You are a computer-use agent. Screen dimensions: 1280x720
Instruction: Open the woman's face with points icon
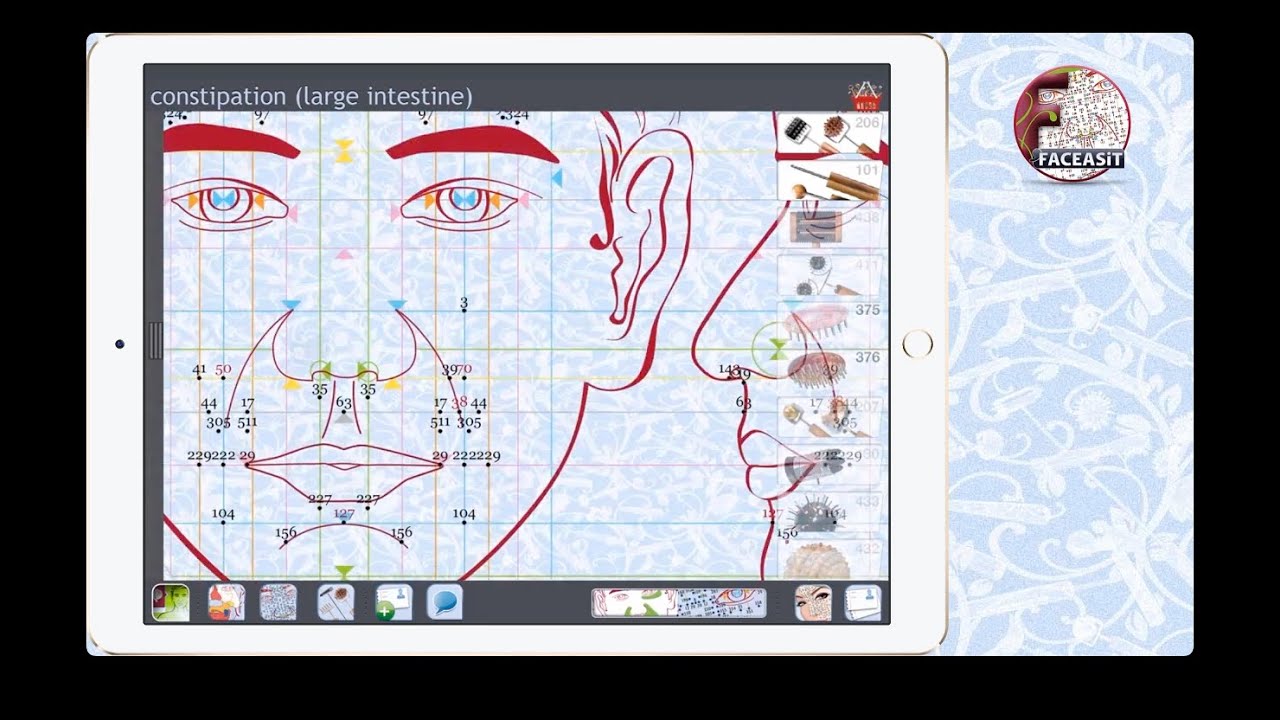click(813, 603)
